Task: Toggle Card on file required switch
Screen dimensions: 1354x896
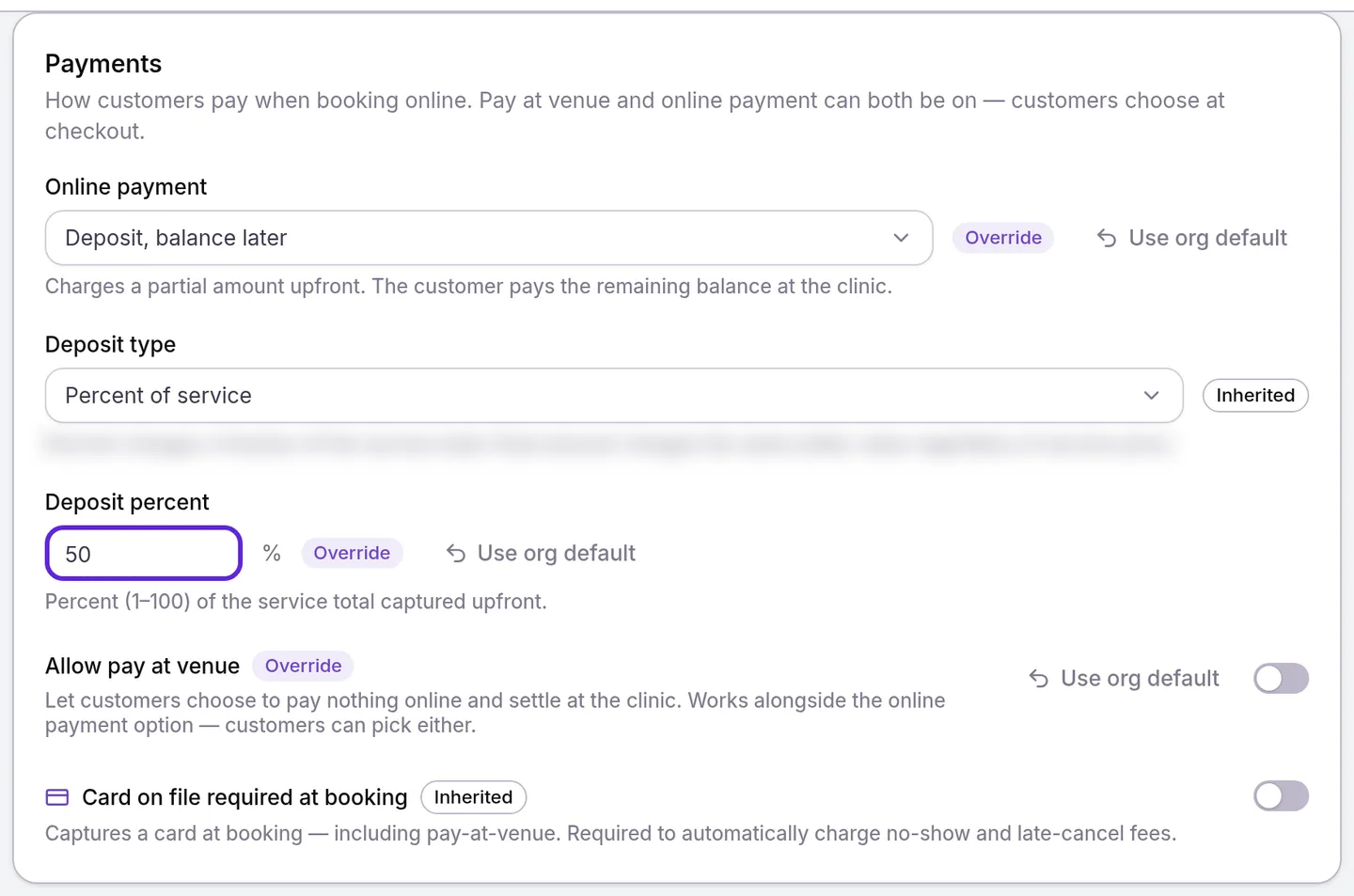Action: (1281, 796)
